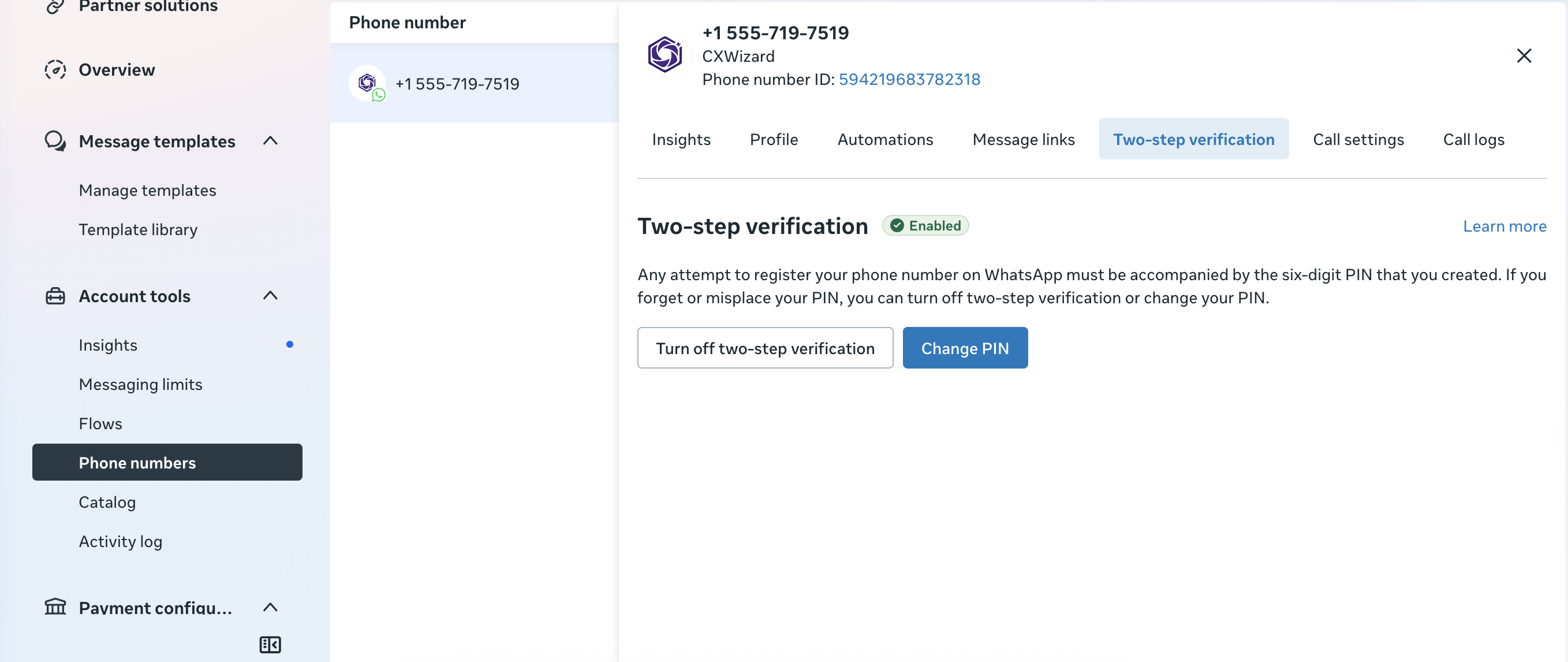Click the green Enabled status badge
Screen dimensions: 1568x662
click(925, 226)
